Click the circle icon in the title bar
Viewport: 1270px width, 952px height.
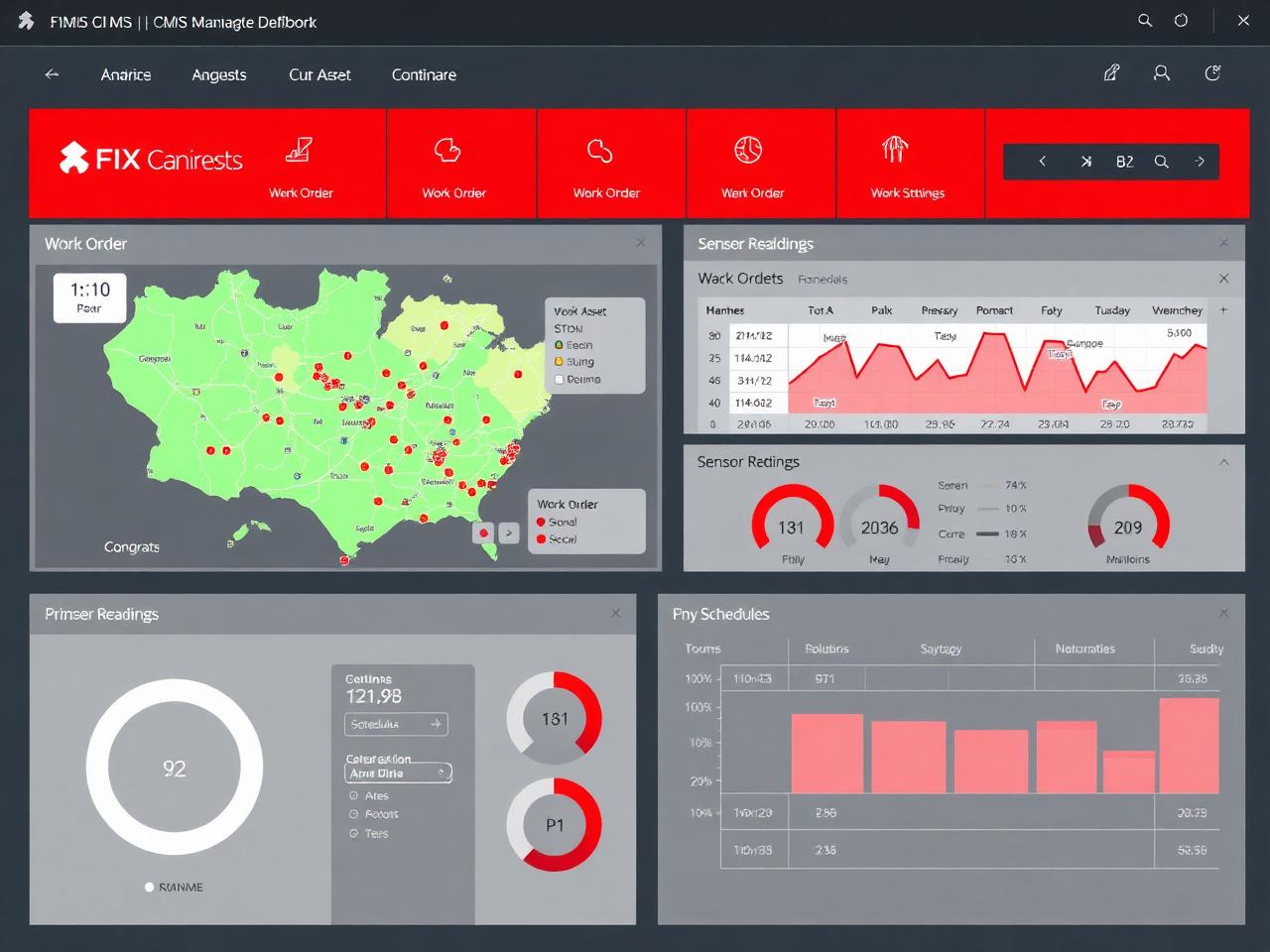coord(1181,20)
